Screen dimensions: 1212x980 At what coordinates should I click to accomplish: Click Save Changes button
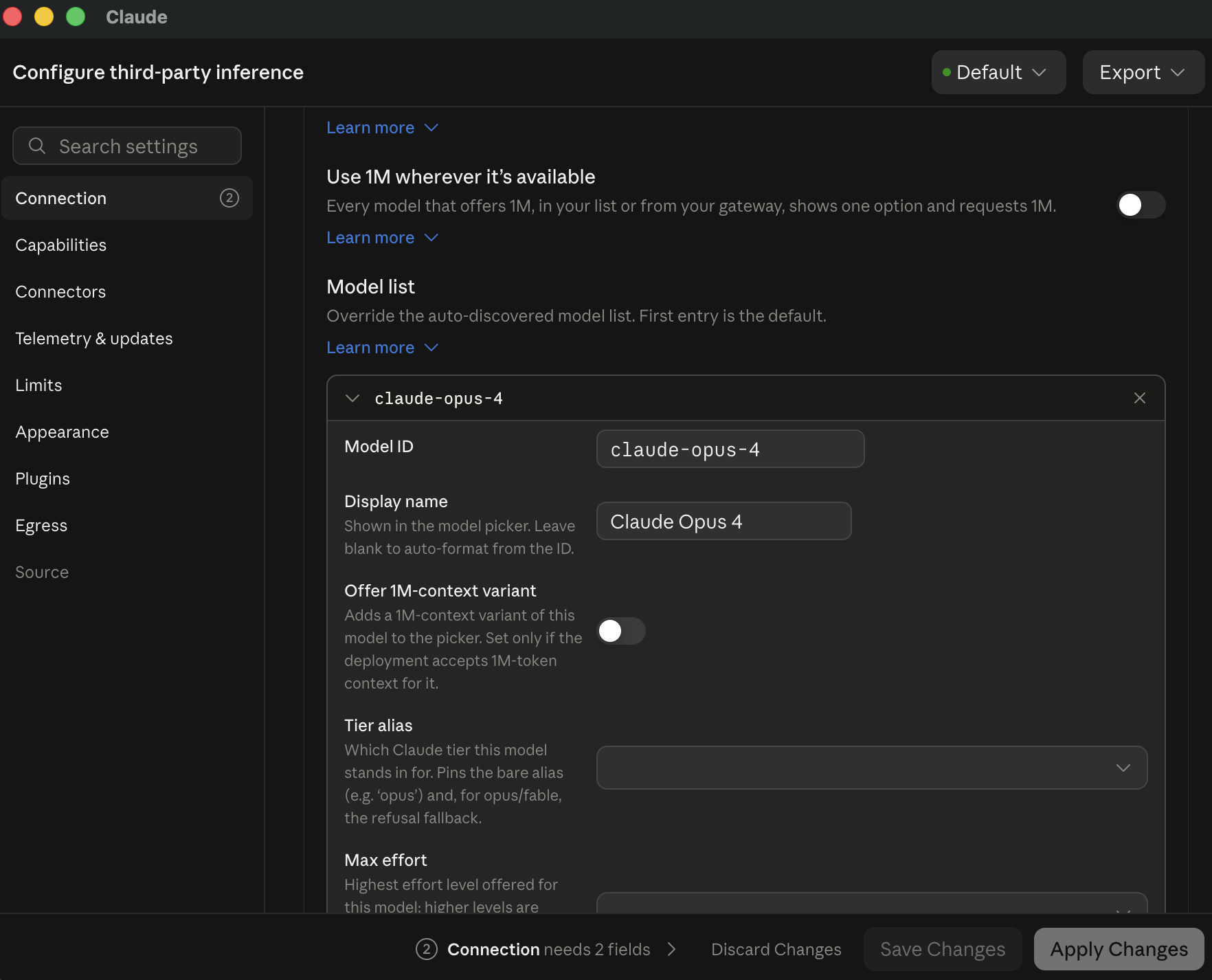(x=943, y=949)
